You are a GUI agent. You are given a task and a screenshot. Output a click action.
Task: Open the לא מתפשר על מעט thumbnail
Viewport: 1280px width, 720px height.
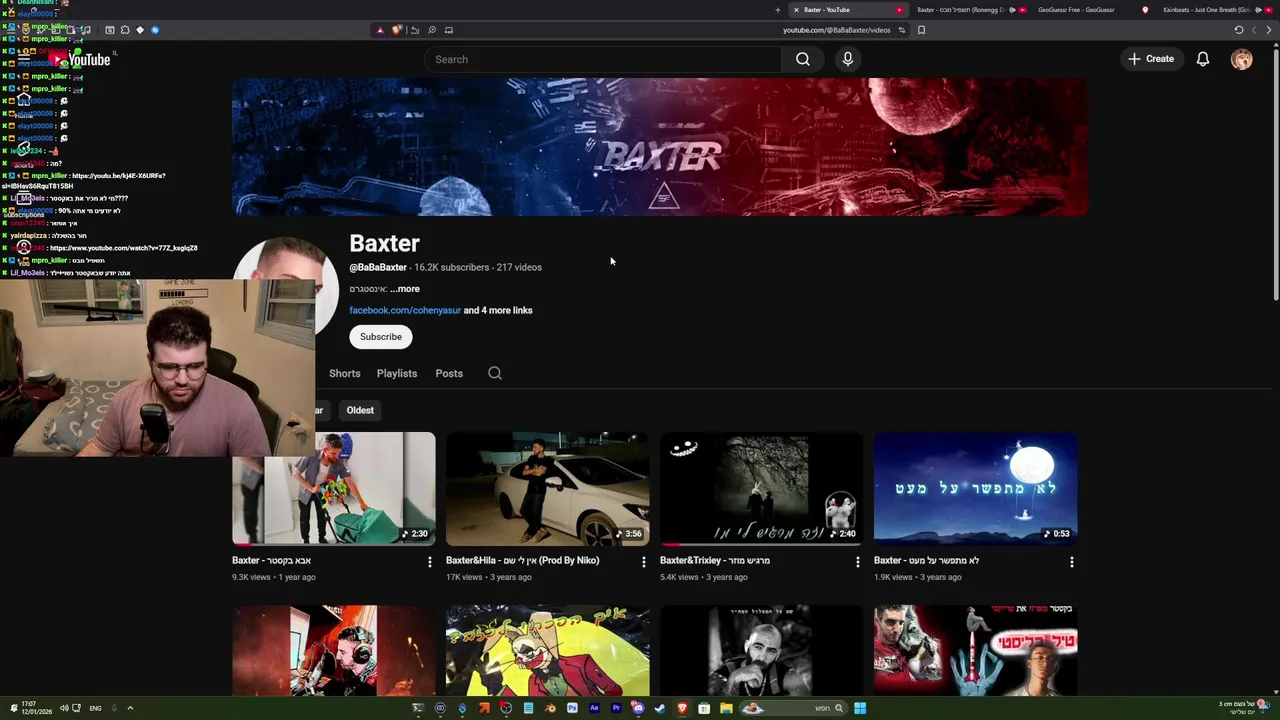(976, 488)
